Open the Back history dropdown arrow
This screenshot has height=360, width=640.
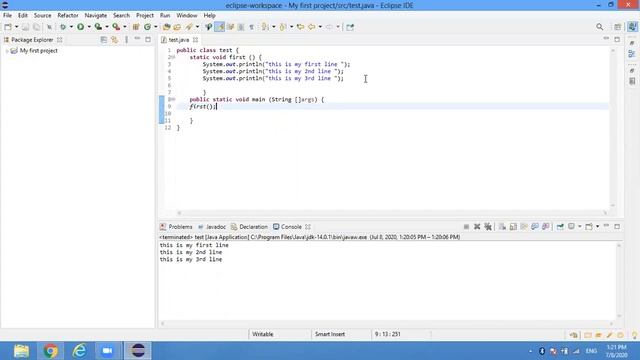pyautogui.click(x=320, y=27)
